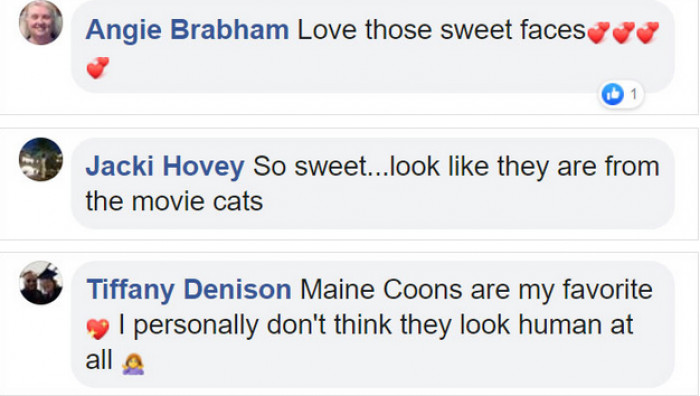Click Jacki Hovey's round avatar

41,159
